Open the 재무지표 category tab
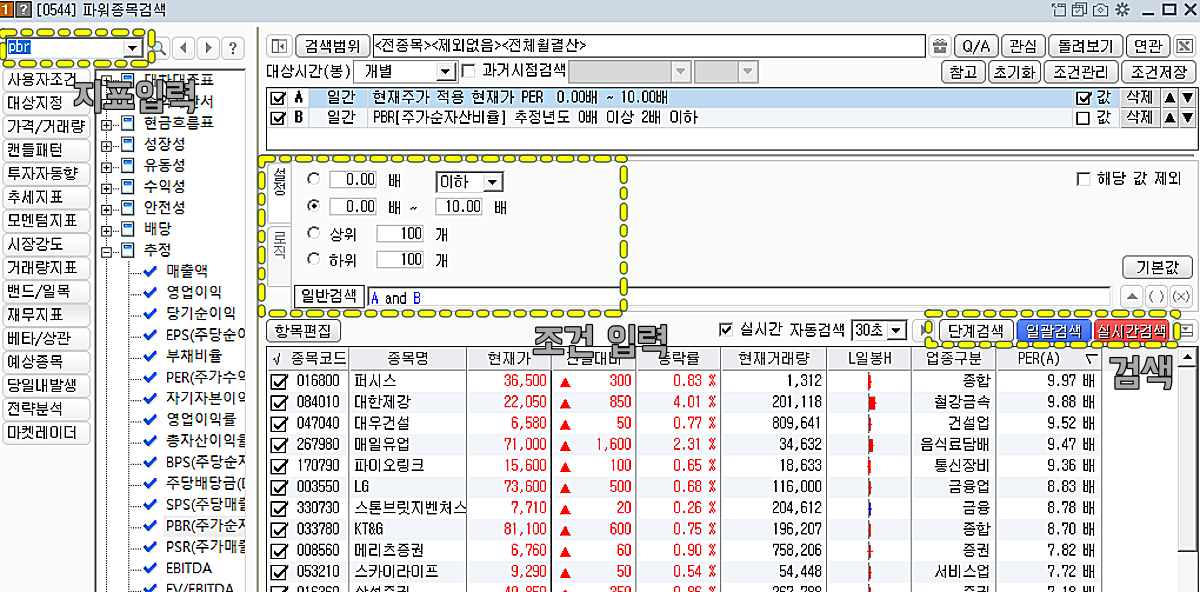The height and width of the screenshot is (592, 1200). [x=46, y=315]
